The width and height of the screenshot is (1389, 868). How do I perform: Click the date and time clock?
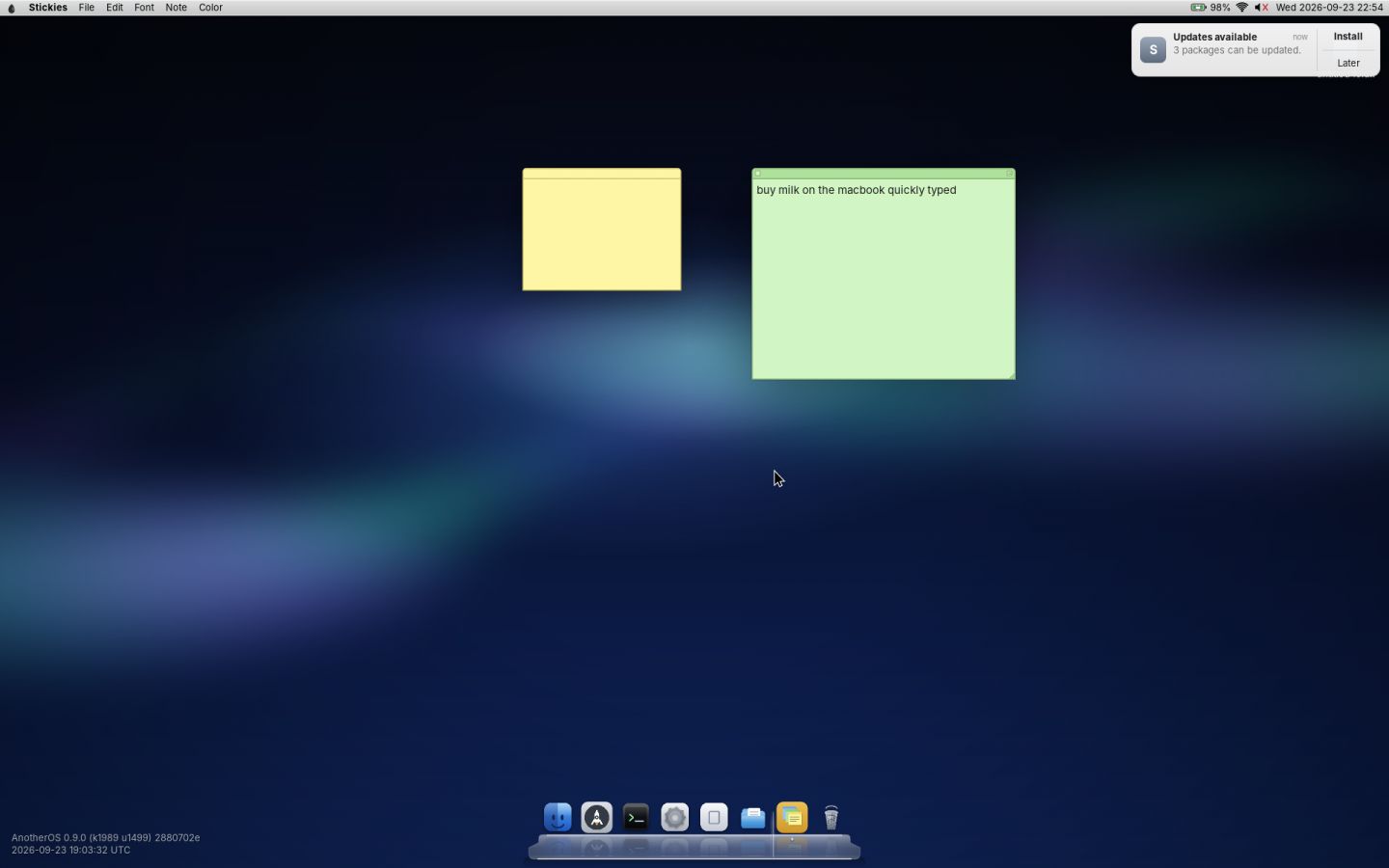click(1329, 8)
